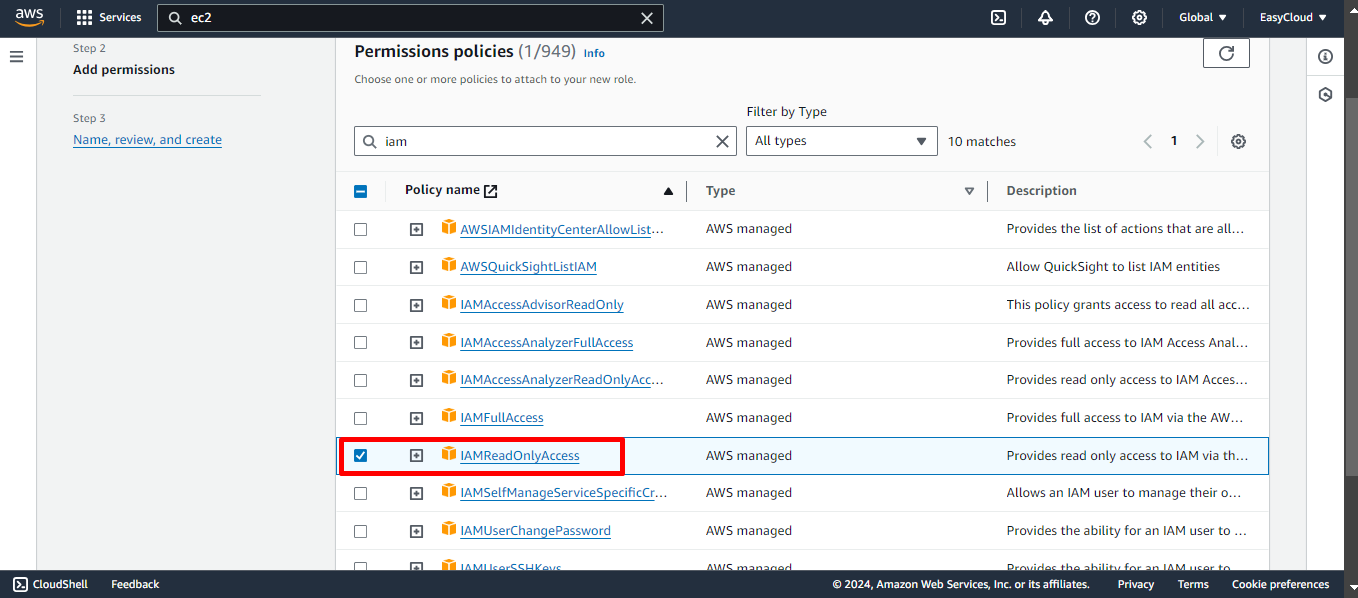Expand the IAMFullAccess policy row
This screenshot has height=598, width=1358.
click(417, 418)
